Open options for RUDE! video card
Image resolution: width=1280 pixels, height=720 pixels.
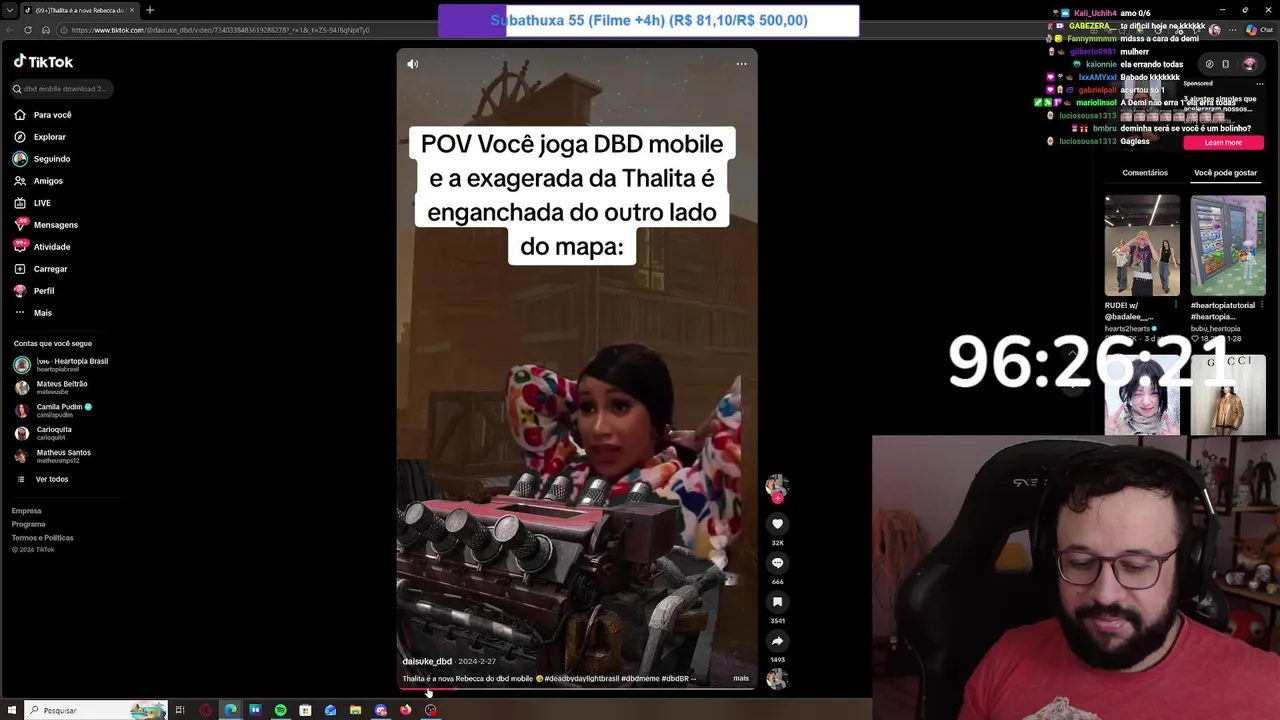(x=1175, y=305)
